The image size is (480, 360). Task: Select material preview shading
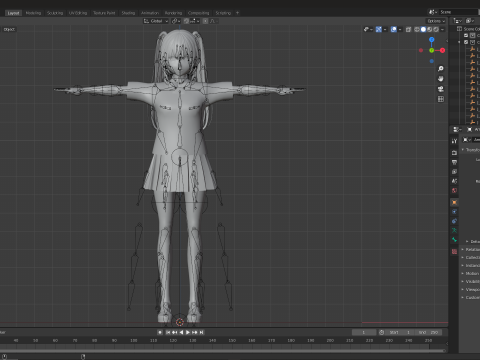(429, 29)
